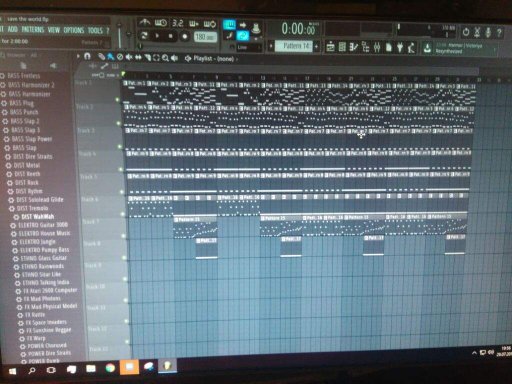Open the Piano roll view icon
The height and width of the screenshot is (384, 512).
[x=354, y=47]
